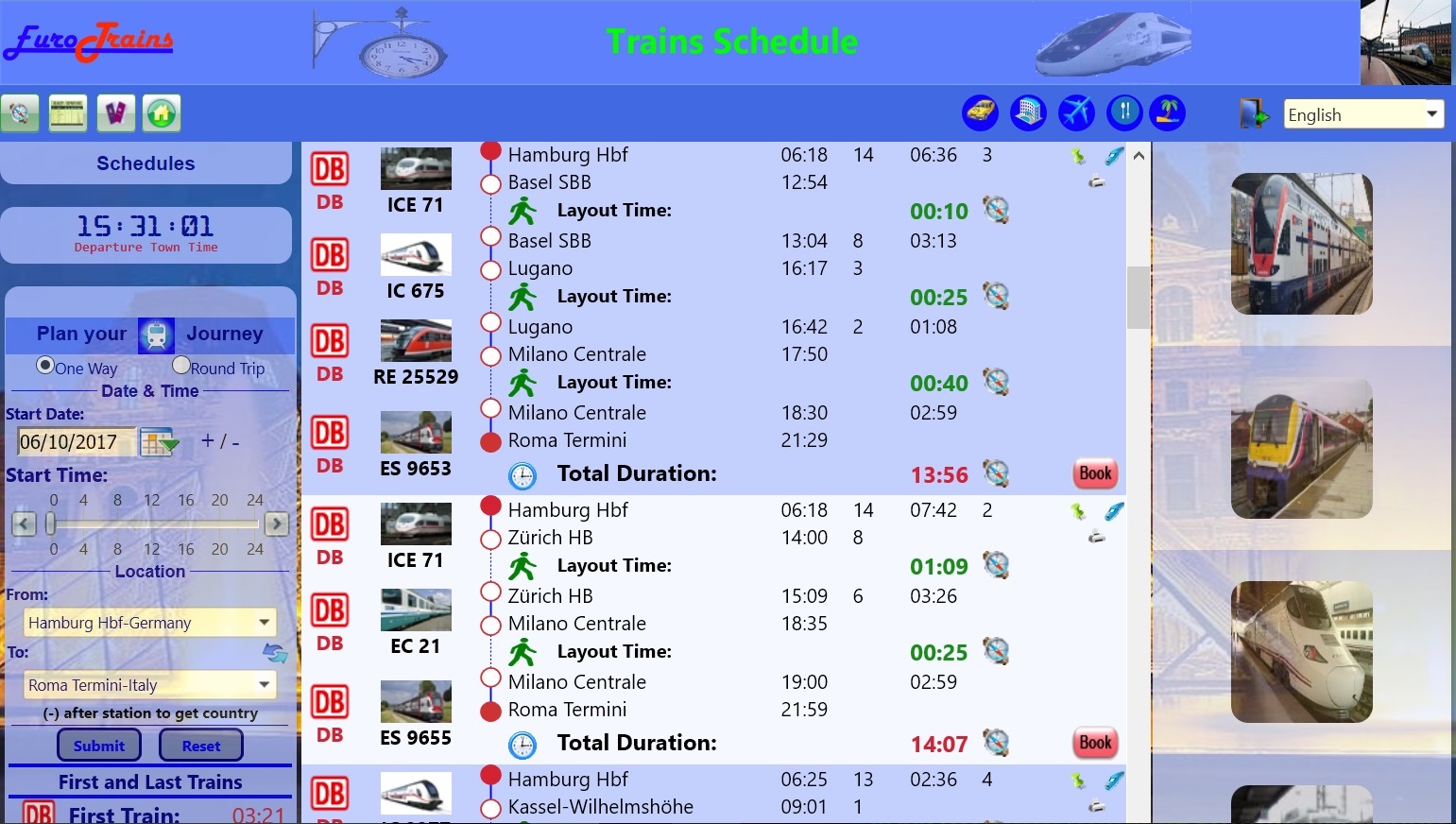Image resolution: width=1456 pixels, height=824 pixels.
Task: Click compass icon beside 00:10 layout time
Action: click(x=996, y=209)
